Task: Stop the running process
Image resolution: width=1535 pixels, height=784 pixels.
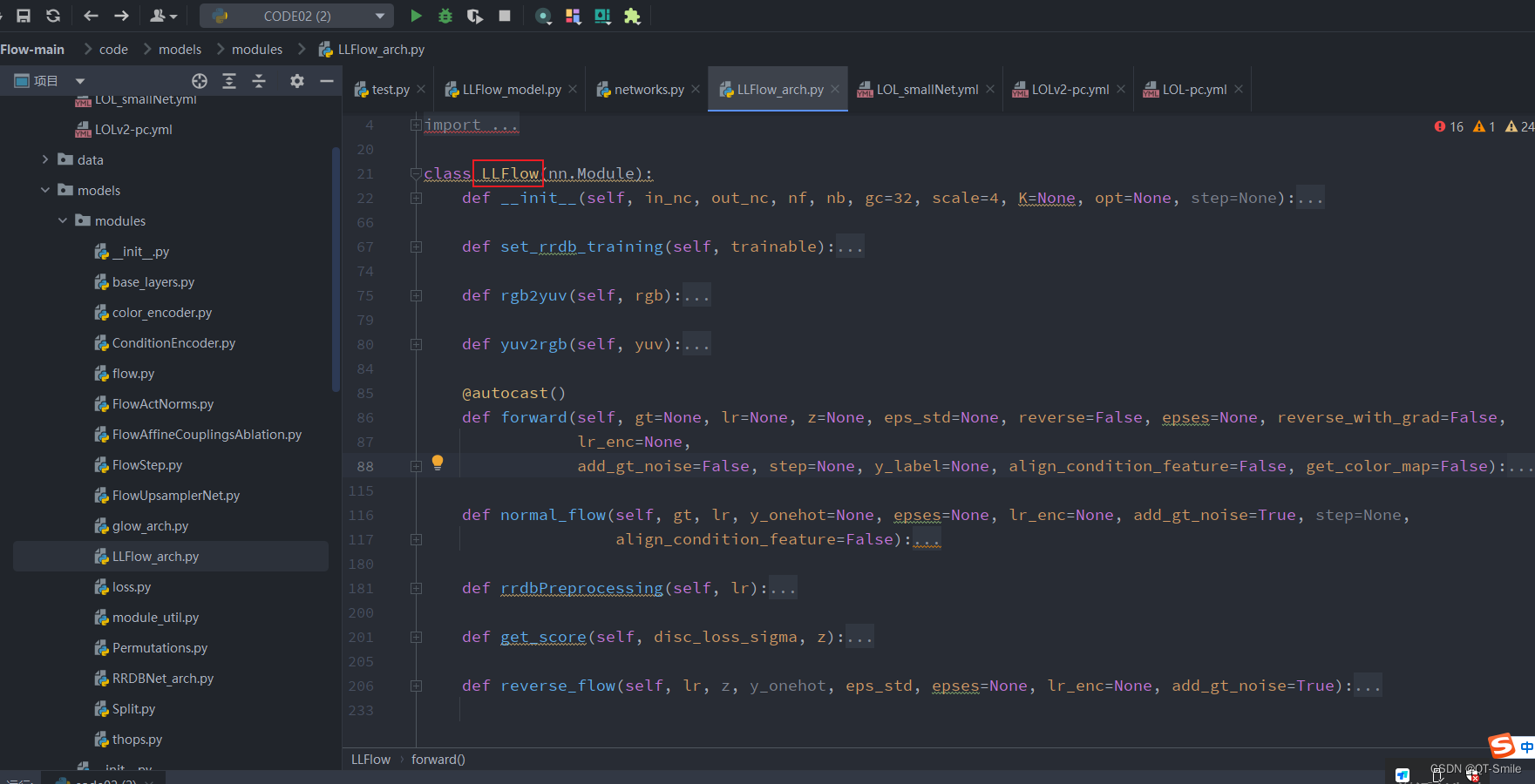Action: 505,16
